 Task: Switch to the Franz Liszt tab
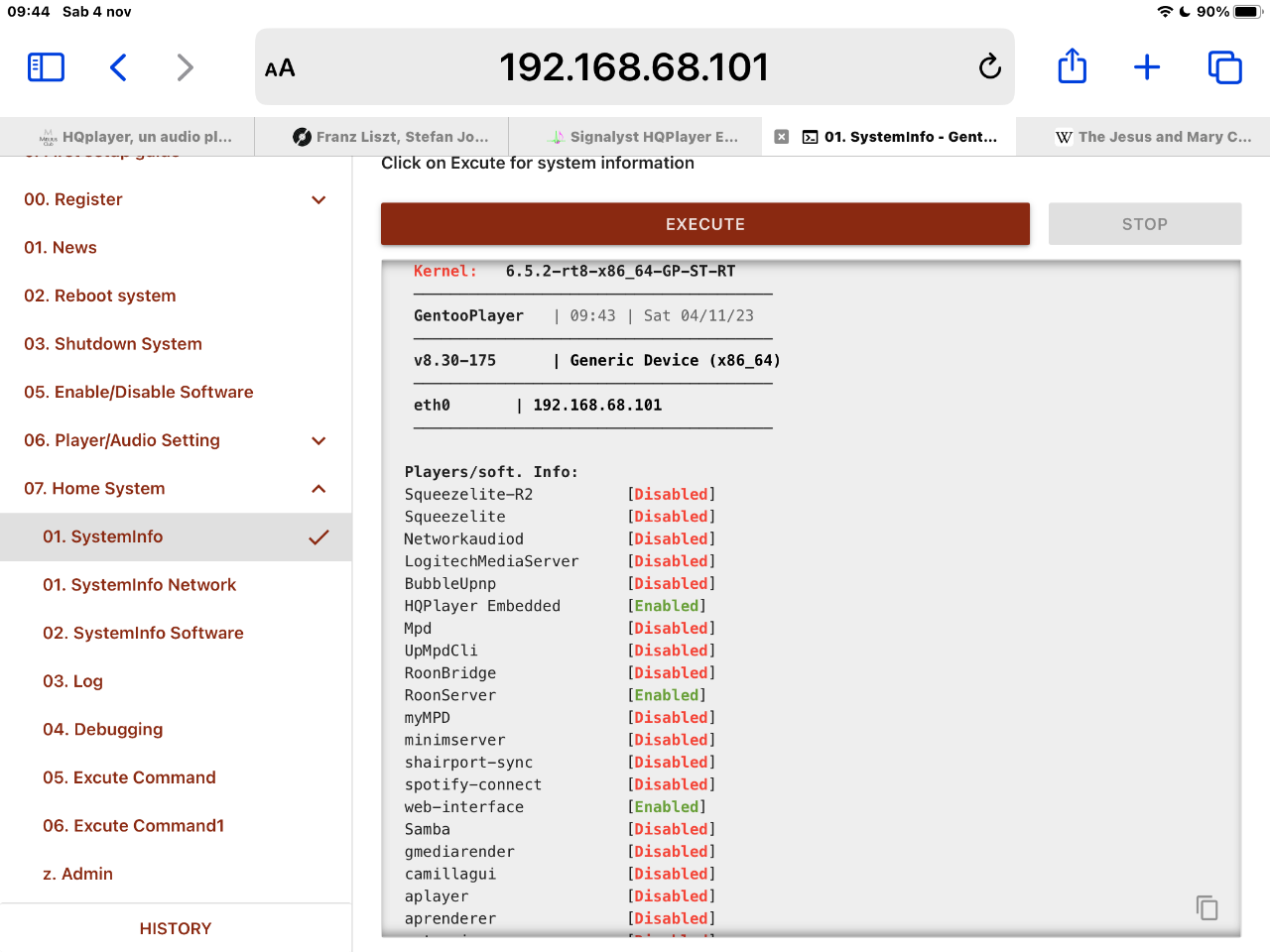[391, 137]
